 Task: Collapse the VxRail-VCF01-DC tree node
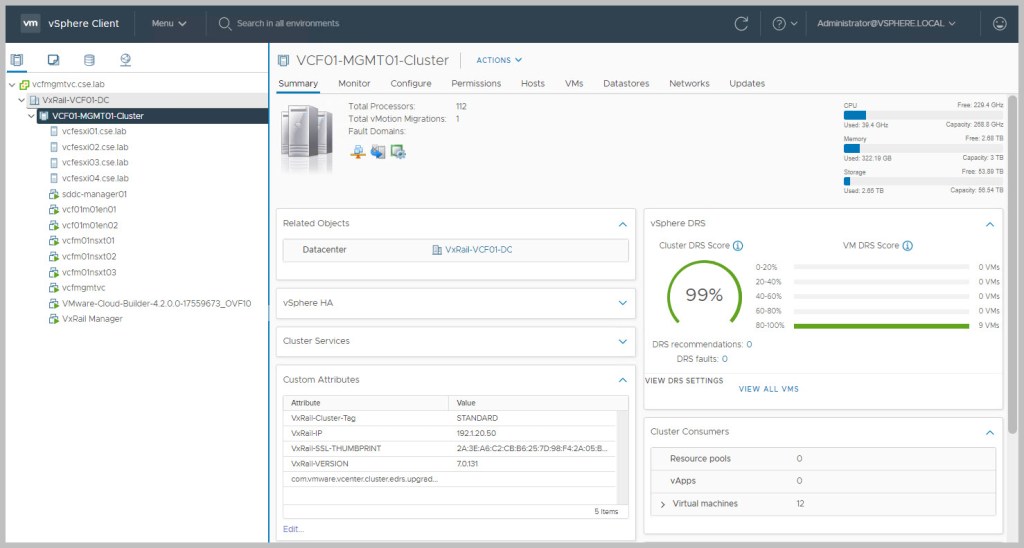point(21,100)
